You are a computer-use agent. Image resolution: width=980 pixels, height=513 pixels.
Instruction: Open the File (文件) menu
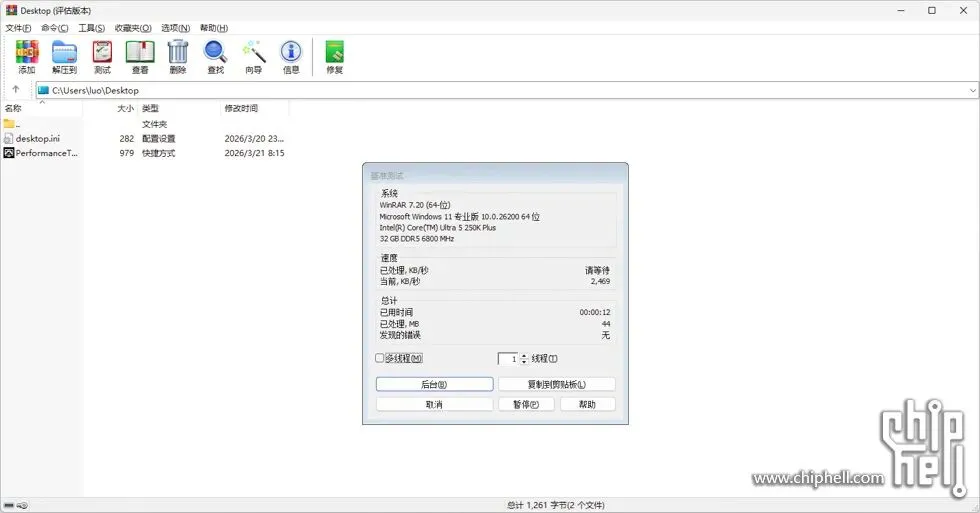[18, 28]
